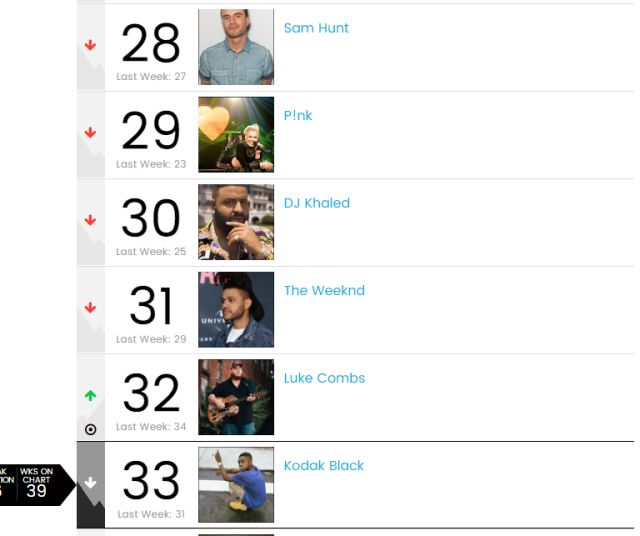Click the red down arrow beside rank 31
This screenshot has width=640, height=536.
coord(90,307)
